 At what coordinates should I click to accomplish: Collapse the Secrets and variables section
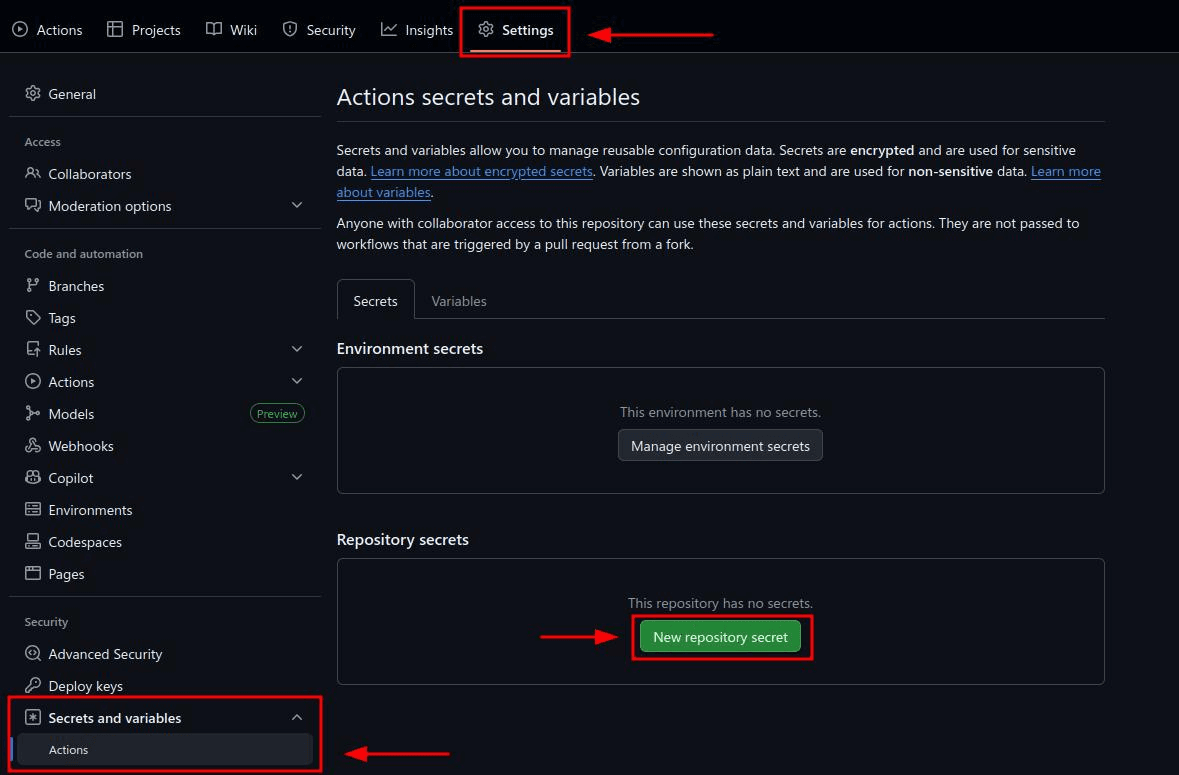click(297, 718)
